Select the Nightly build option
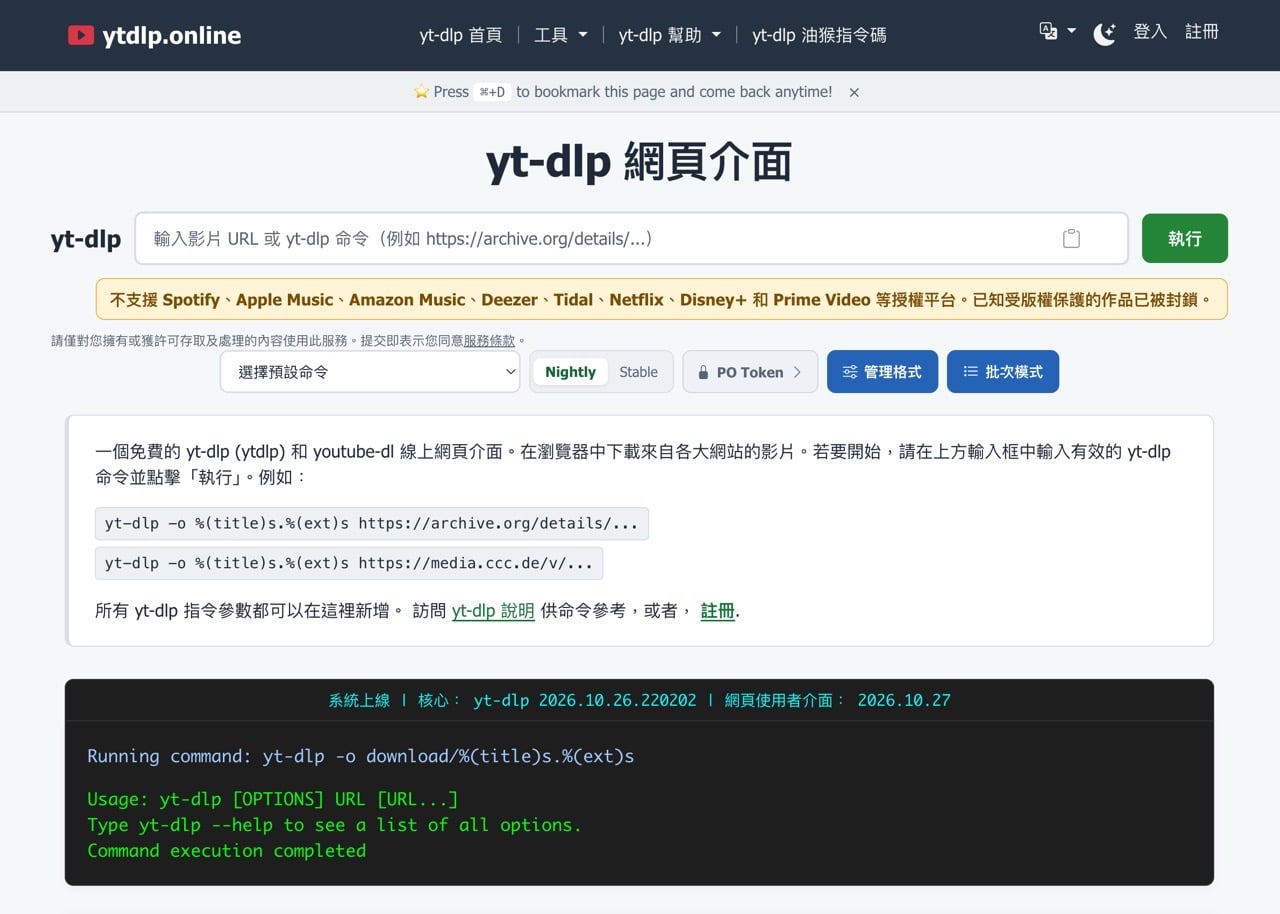The image size is (1280, 914). tap(570, 372)
